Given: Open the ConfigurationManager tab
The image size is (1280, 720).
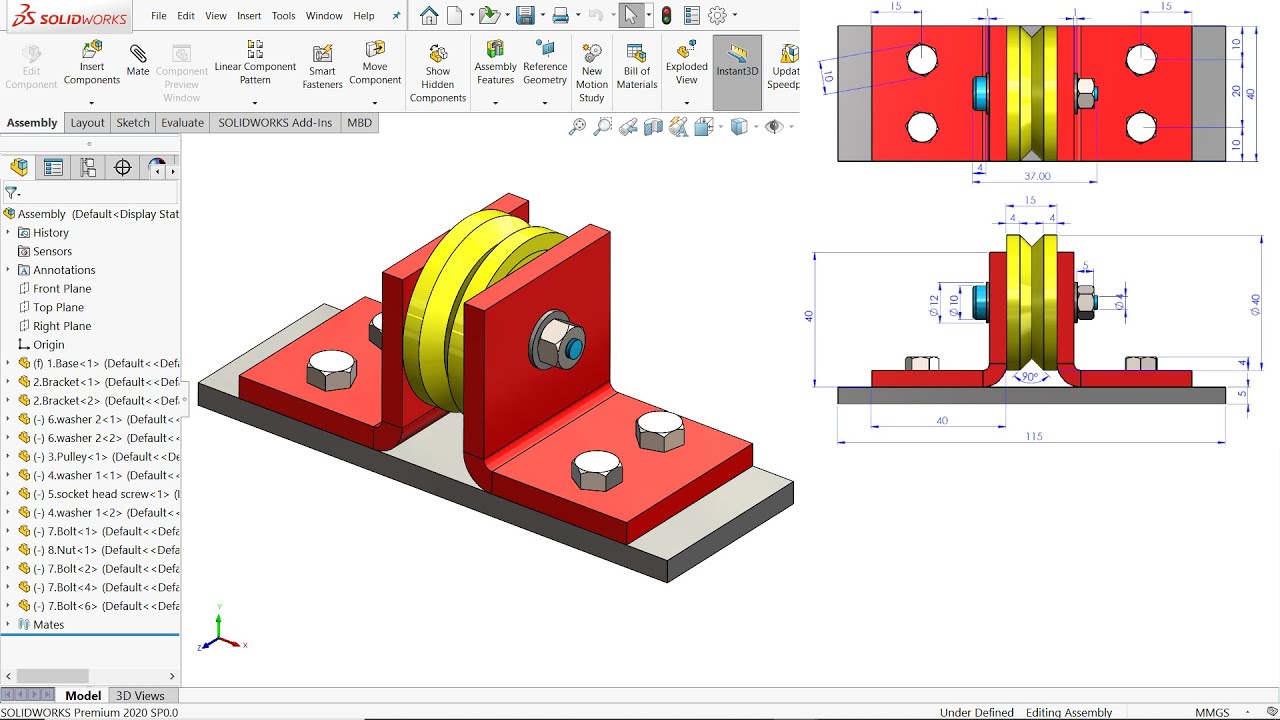Looking at the screenshot, I should 88,168.
